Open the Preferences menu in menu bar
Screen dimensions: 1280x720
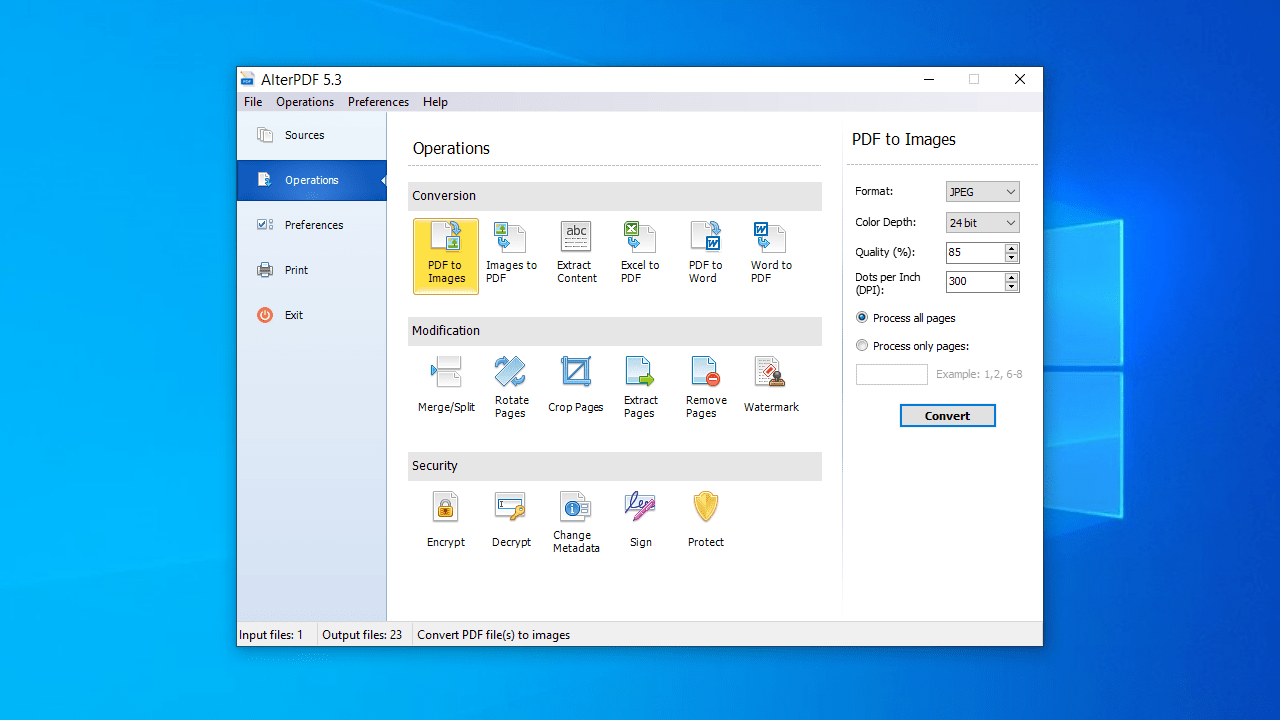[378, 102]
